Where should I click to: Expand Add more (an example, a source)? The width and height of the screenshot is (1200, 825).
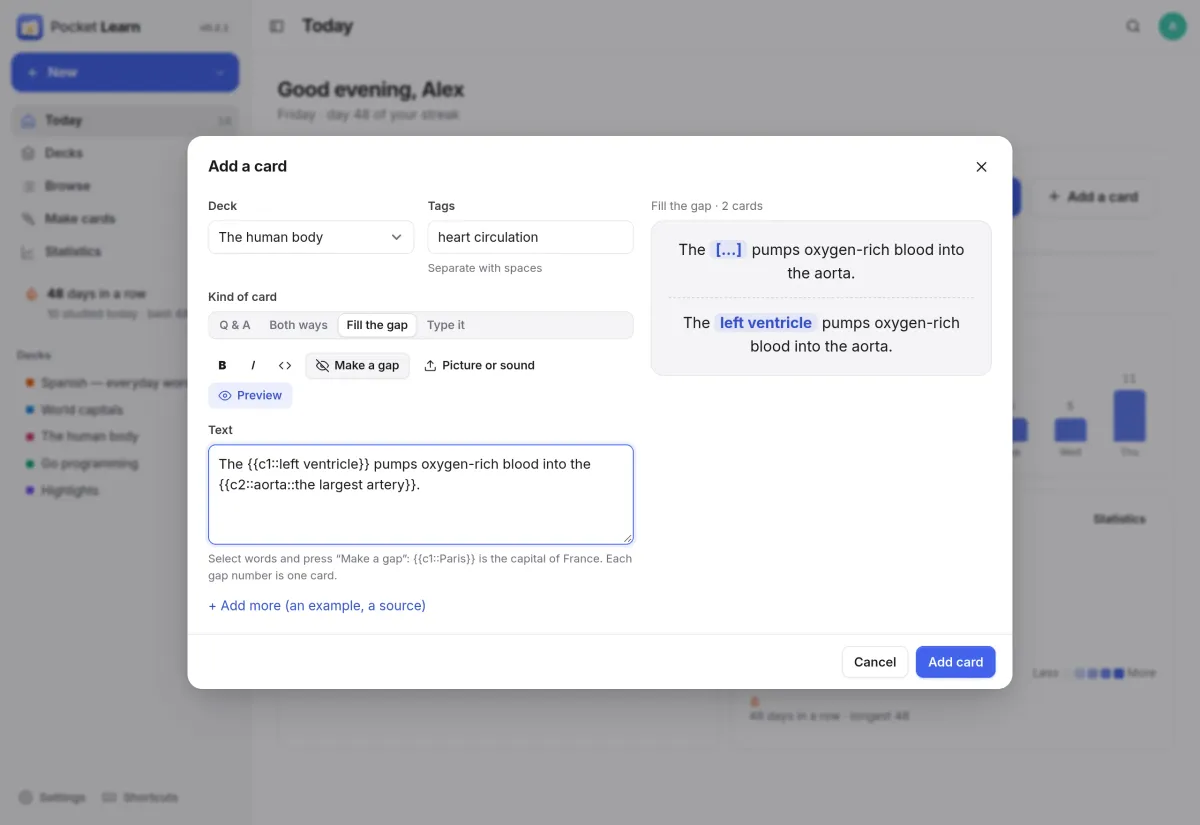pyautogui.click(x=317, y=606)
